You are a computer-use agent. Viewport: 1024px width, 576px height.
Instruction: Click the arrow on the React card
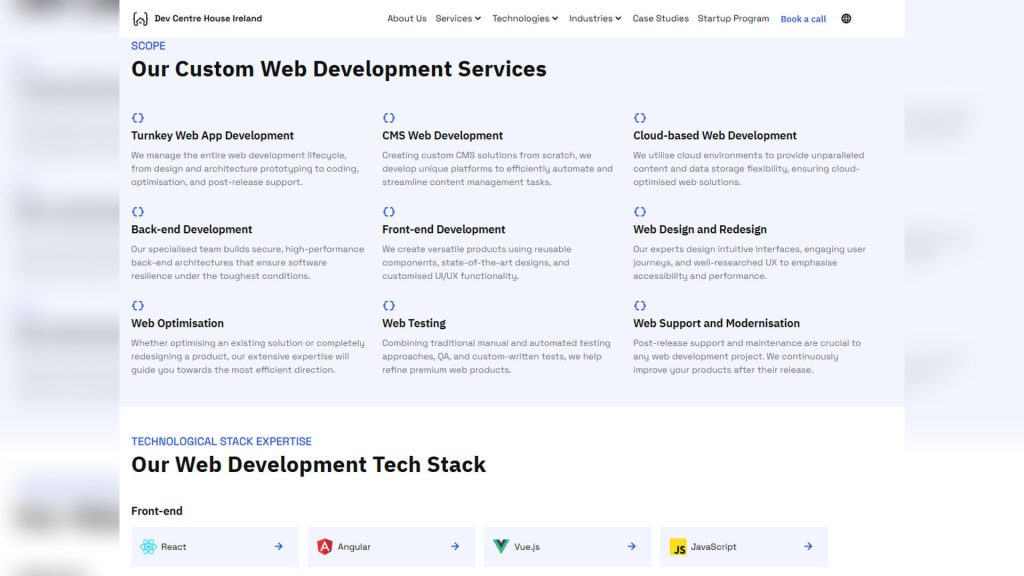[279, 547]
